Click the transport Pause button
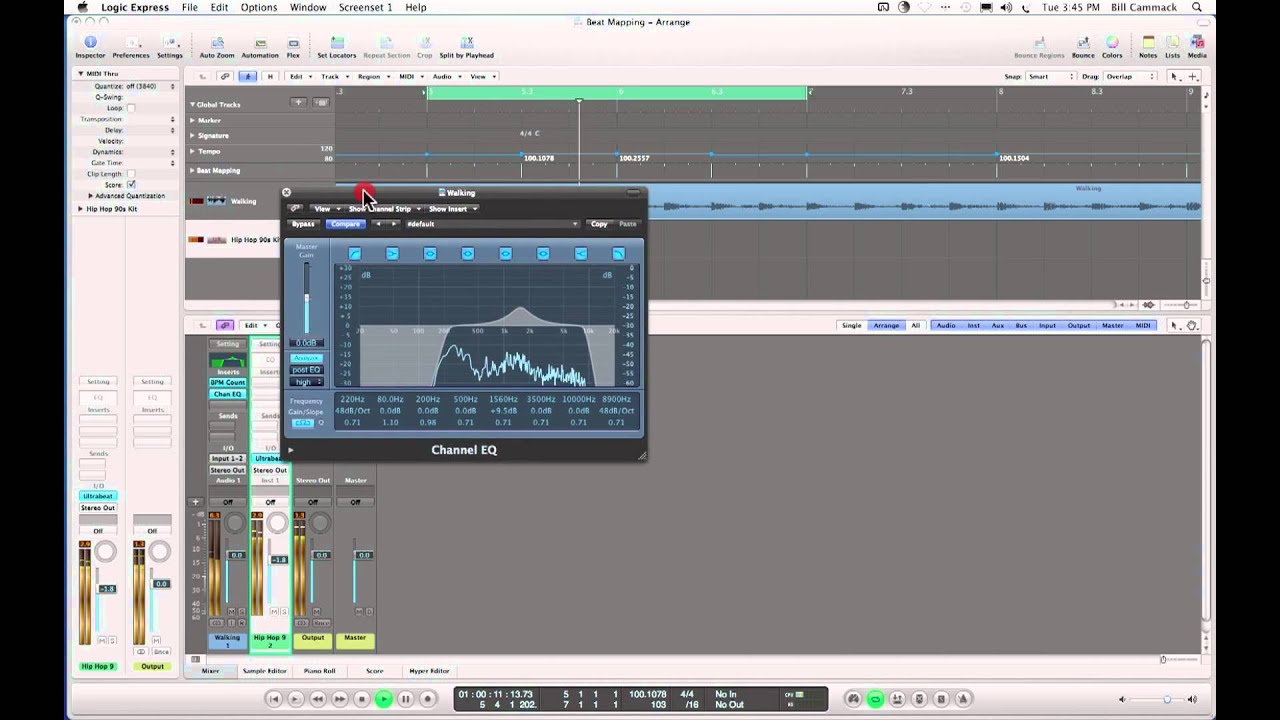The width and height of the screenshot is (1280, 720). click(x=405, y=699)
